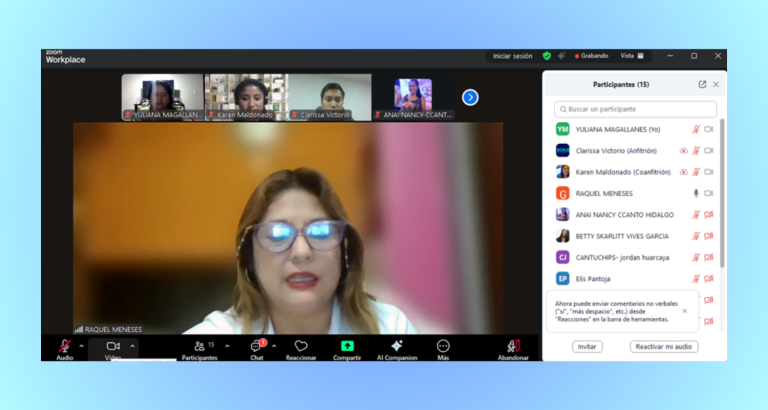768x410 pixels.
Task: Expand the Participantes options arrow
Action: pos(227,346)
